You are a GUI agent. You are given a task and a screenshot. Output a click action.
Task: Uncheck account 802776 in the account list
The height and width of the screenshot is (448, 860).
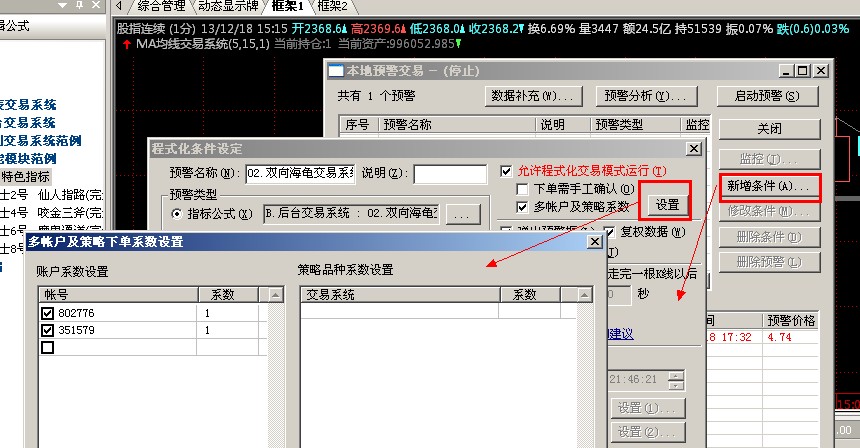[48, 314]
